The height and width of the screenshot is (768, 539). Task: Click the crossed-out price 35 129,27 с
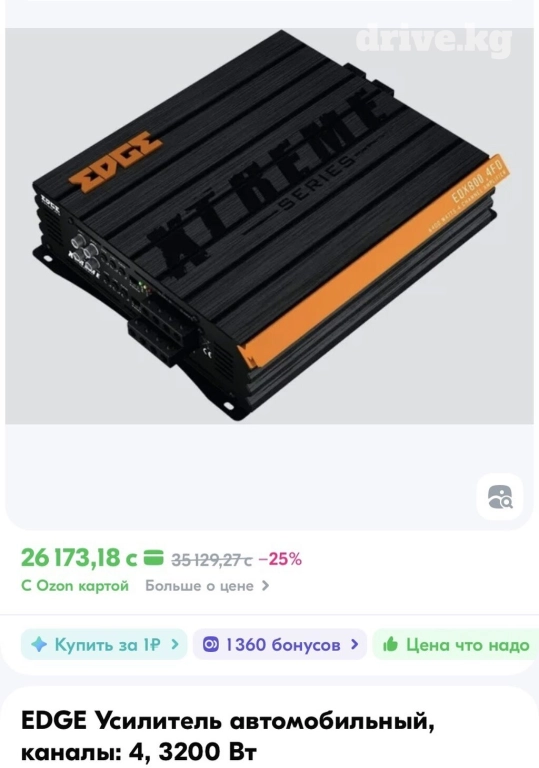pos(211,559)
